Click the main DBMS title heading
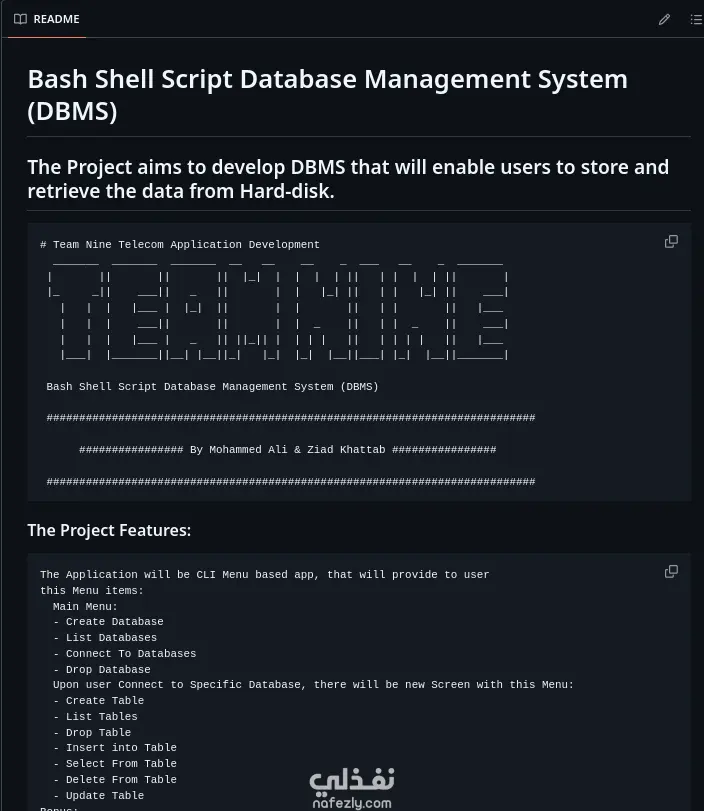Viewport: 704px width, 811px height. 327,94
